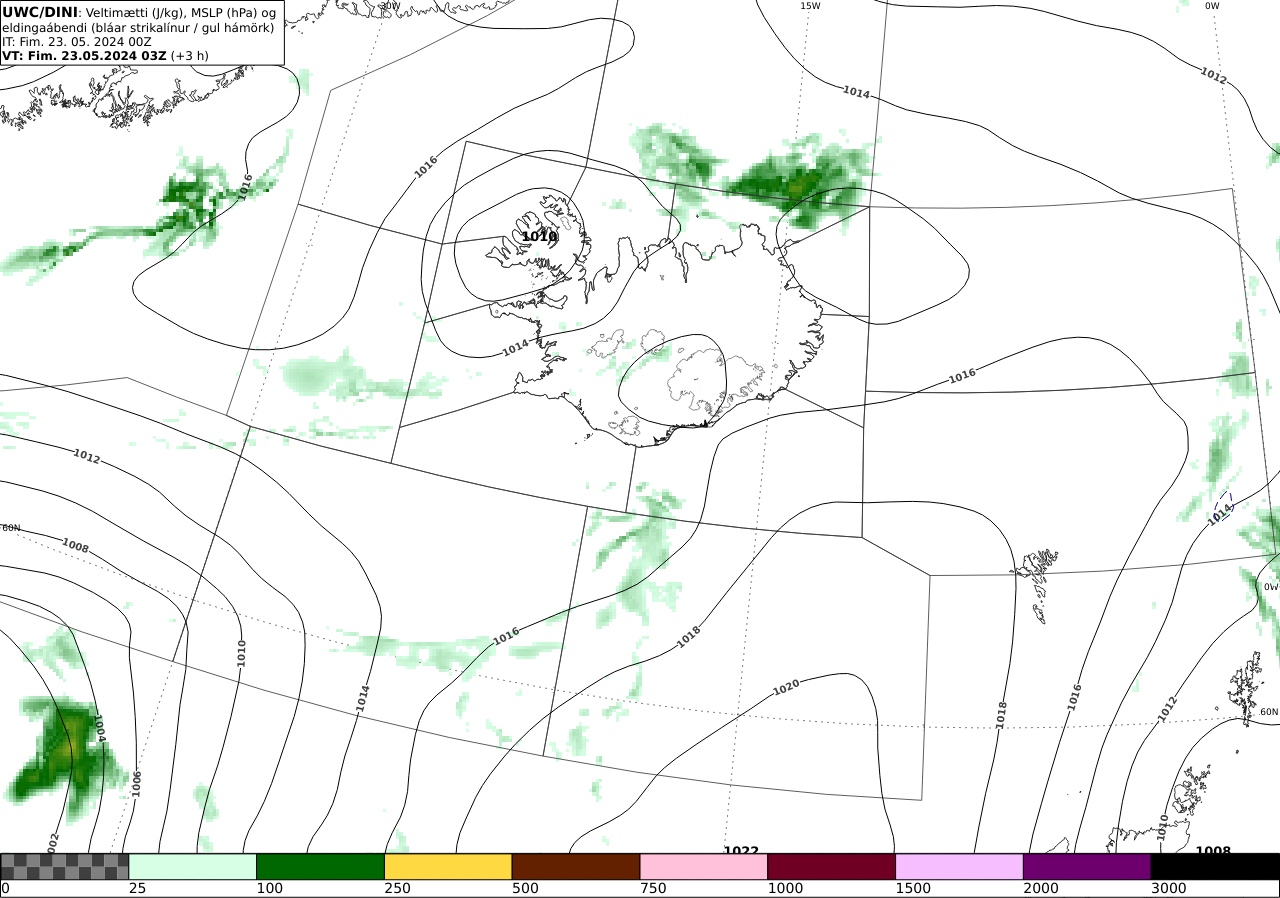The image size is (1280, 898).
Task: Click the 1004 isobar label
Action: 100,727
